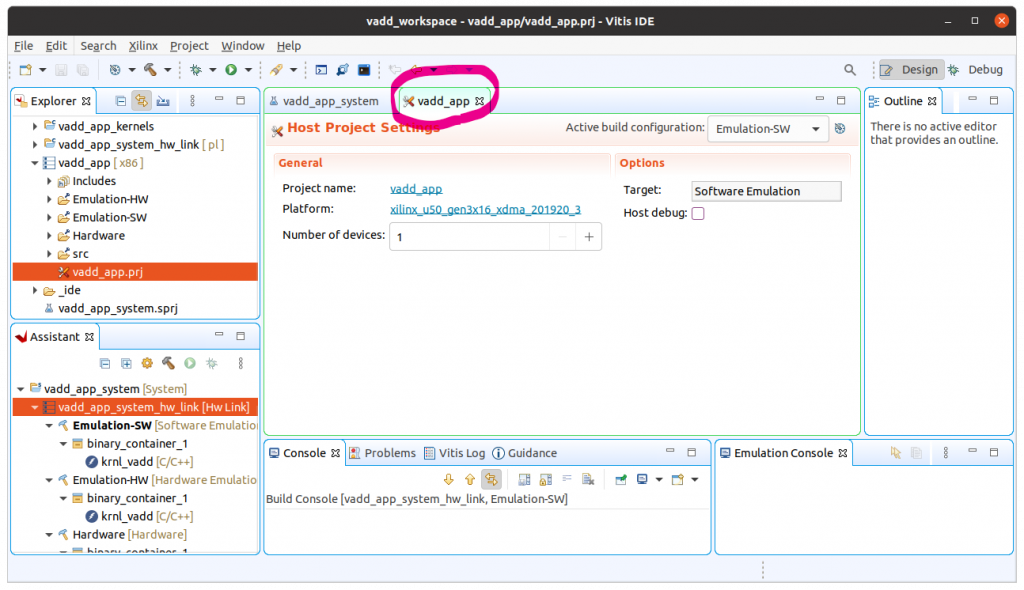
Task: Open Active build configuration dropdown
Action: [x=768, y=129]
